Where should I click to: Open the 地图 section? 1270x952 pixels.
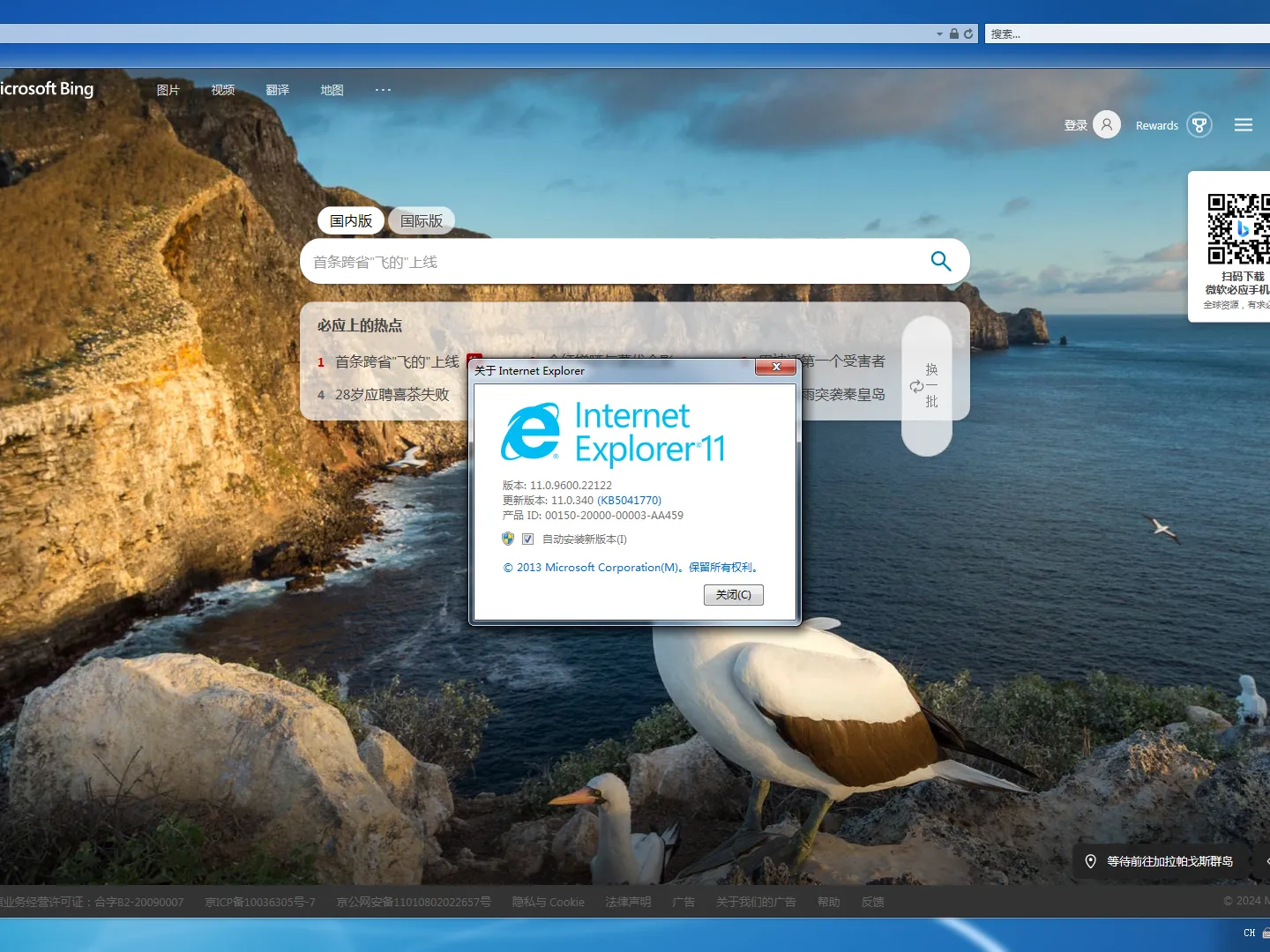[x=332, y=89]
